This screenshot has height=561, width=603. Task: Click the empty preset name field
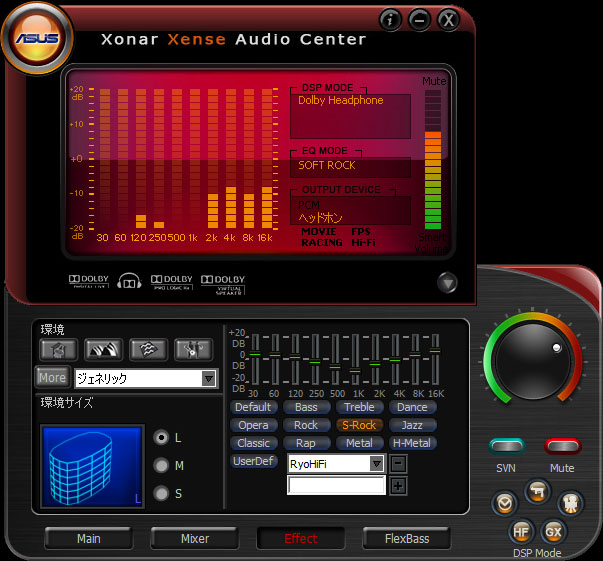tap(336, 485)
